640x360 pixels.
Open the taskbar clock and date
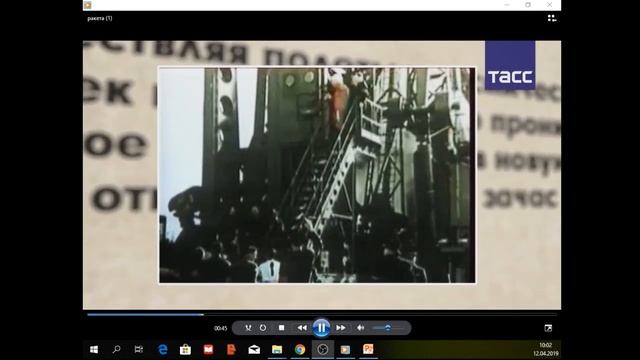[x=546, y=349]
